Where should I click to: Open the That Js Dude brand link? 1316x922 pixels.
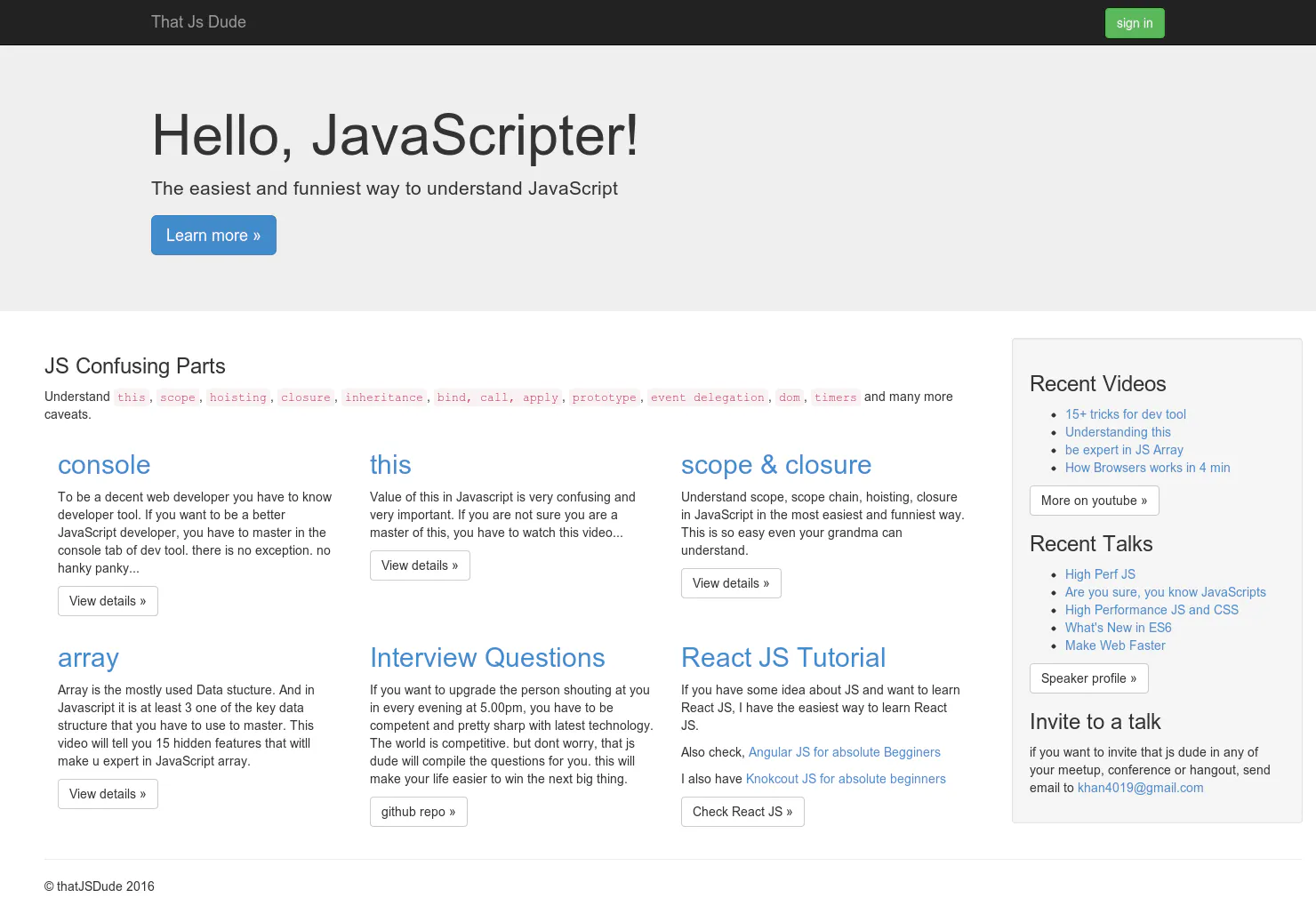point(198,22)
